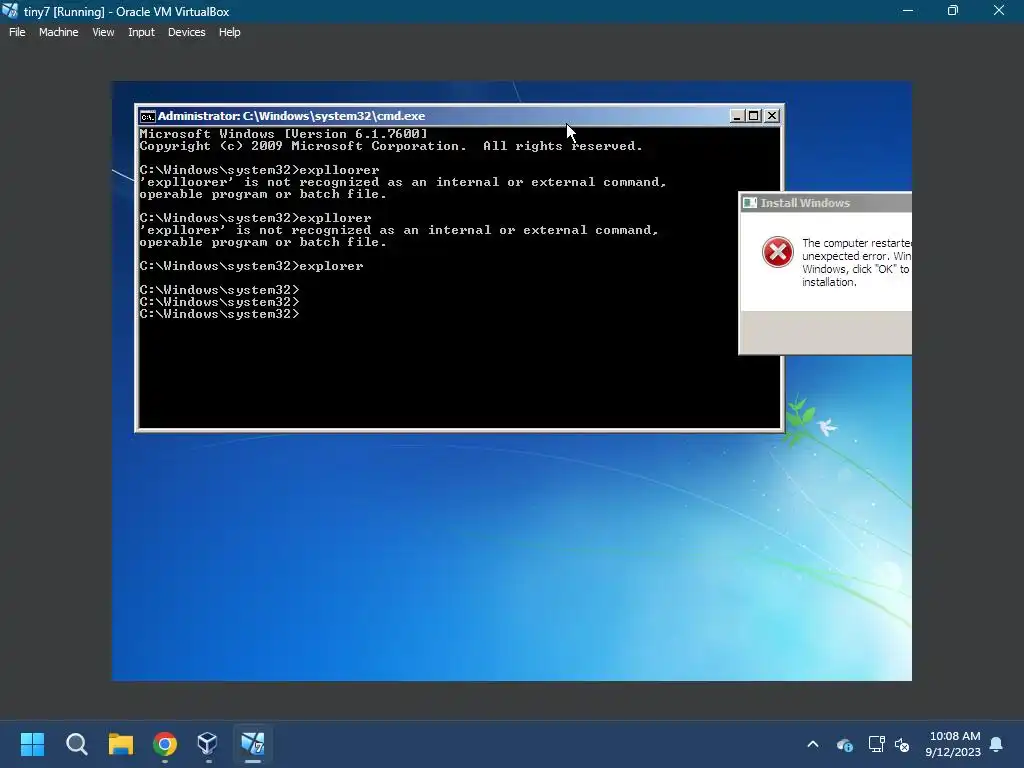
Task: Open the notification bell icon
Action: 997,744
